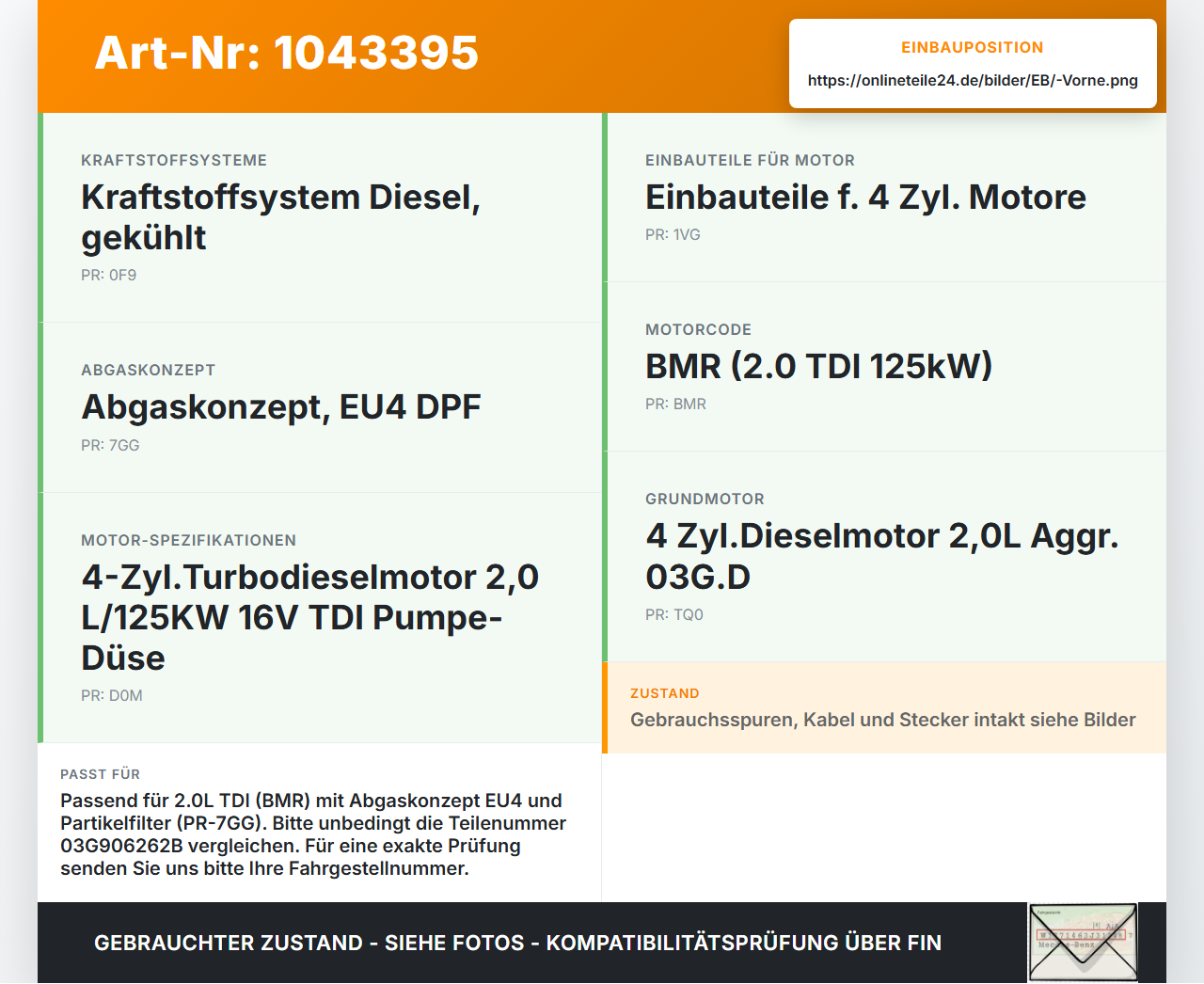Select the Kraftstoffsystem Diesel, gekühlt heading
This screenshot has width=1204, height=984.
(x=280, y=217)
